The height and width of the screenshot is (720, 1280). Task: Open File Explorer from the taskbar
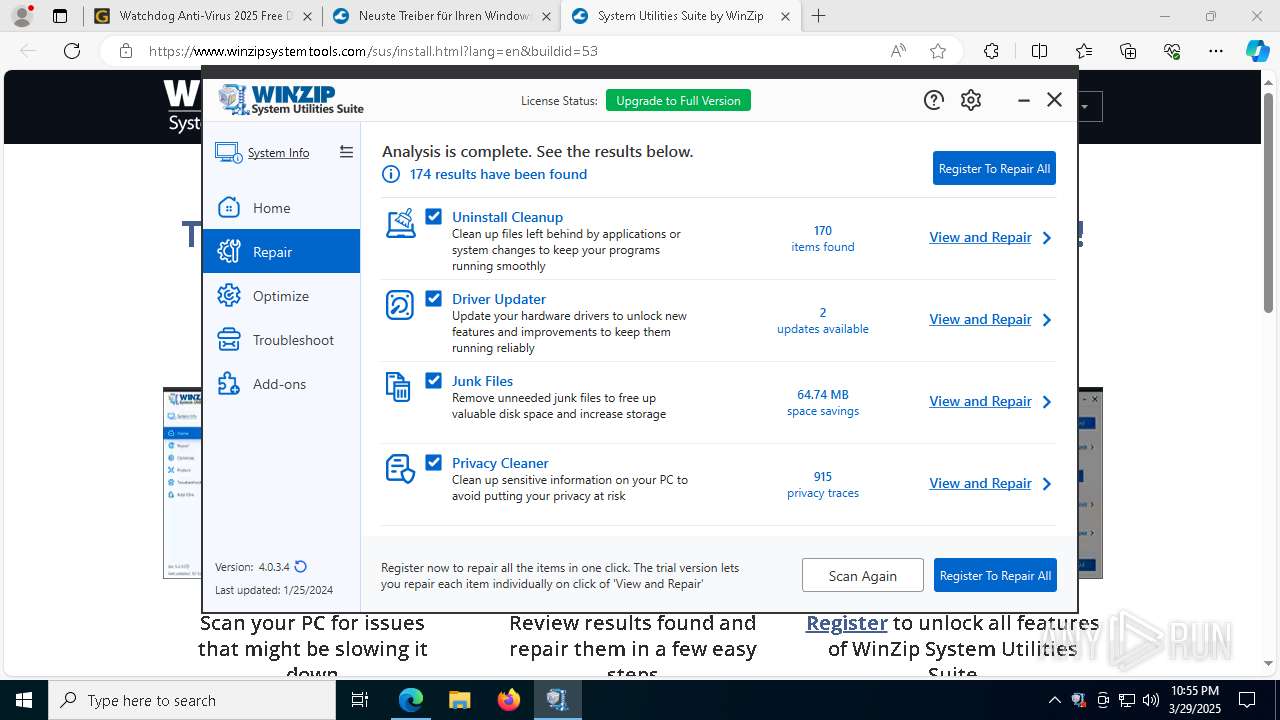pyautogui.click(x=460, y=700)
